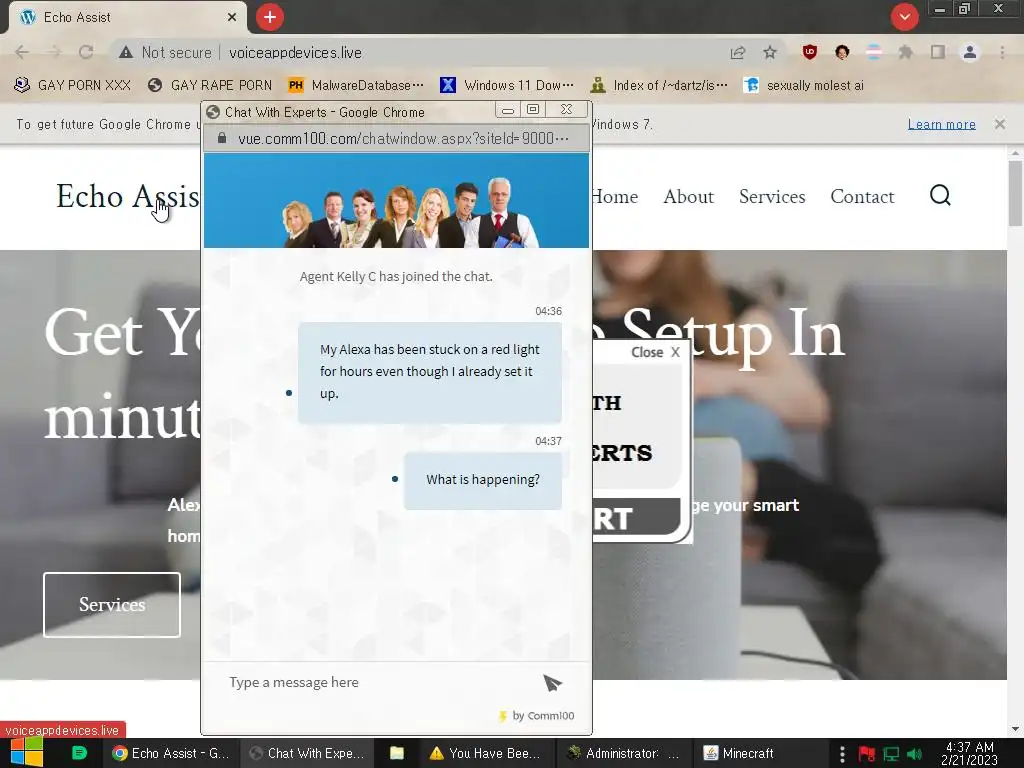The height and width of the screenshot is (768, 1024).
Task: Click the Windows Start button
Action: coord(27,752)
